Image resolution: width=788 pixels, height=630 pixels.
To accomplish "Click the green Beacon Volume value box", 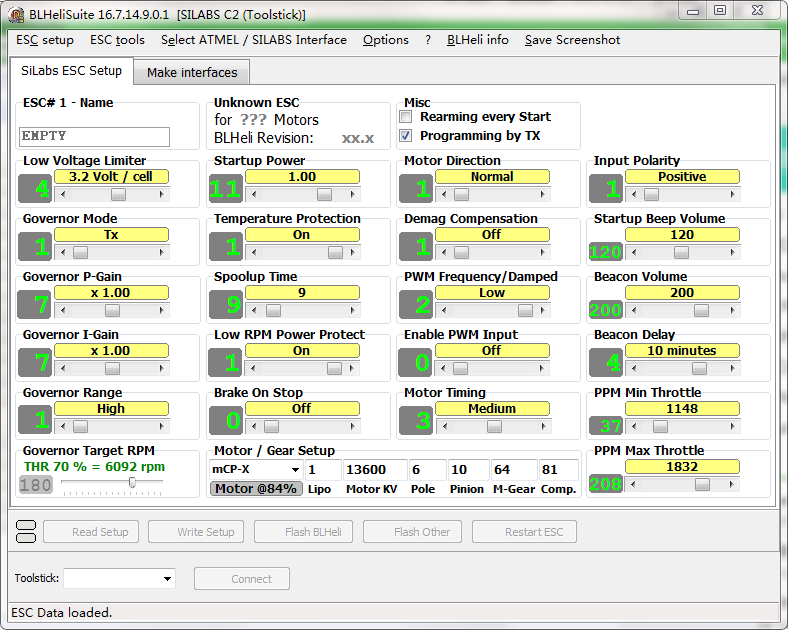I will tap(605, 310).
